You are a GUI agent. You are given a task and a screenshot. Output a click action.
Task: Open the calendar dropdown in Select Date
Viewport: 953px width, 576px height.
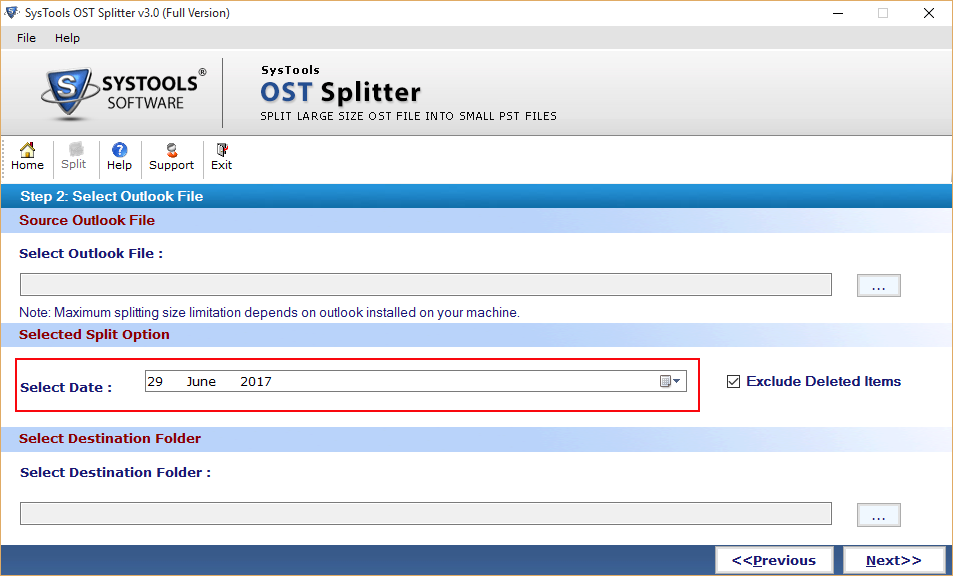(670, 381)
